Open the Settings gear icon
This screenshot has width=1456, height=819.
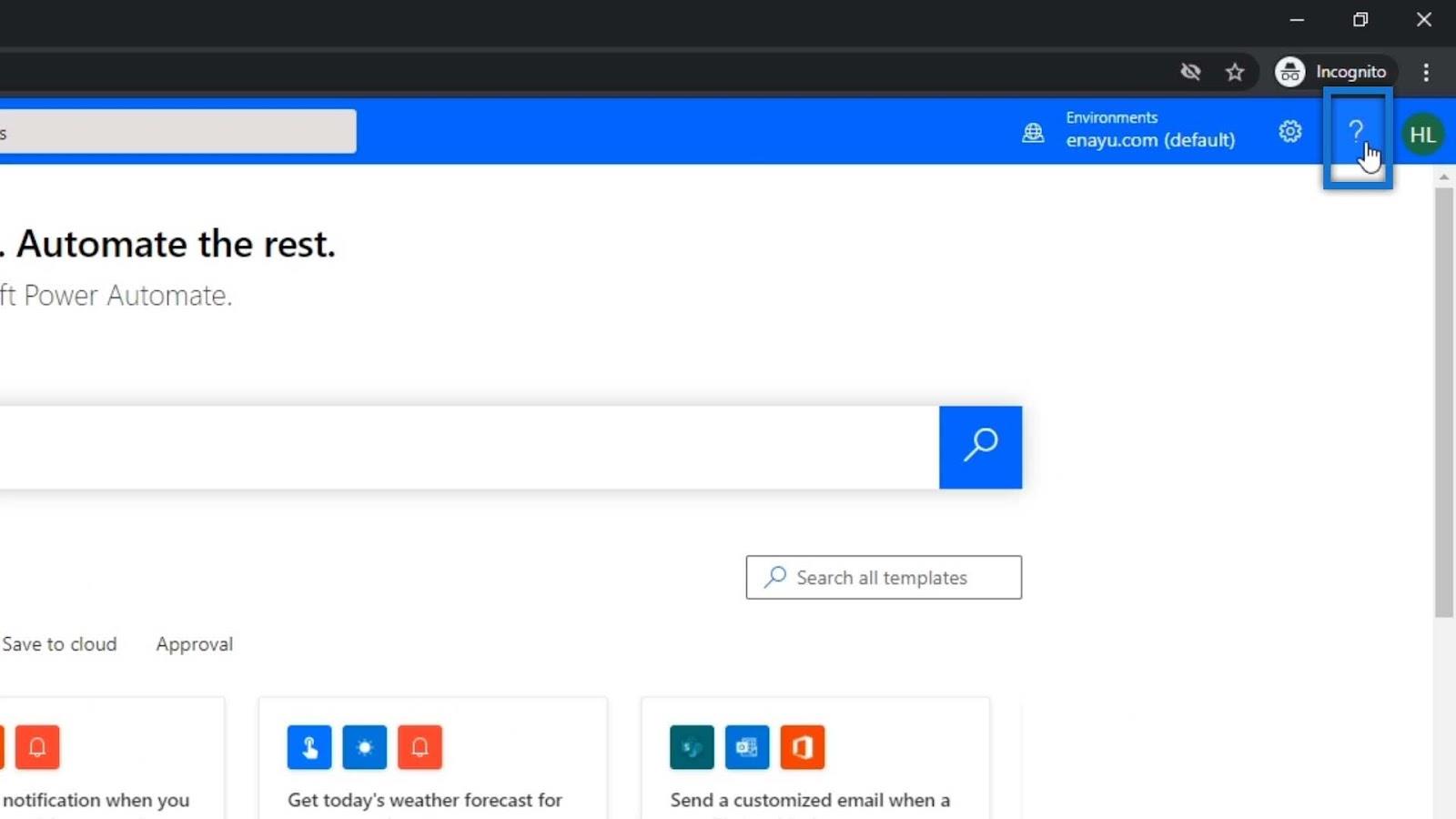[1290, 132]
